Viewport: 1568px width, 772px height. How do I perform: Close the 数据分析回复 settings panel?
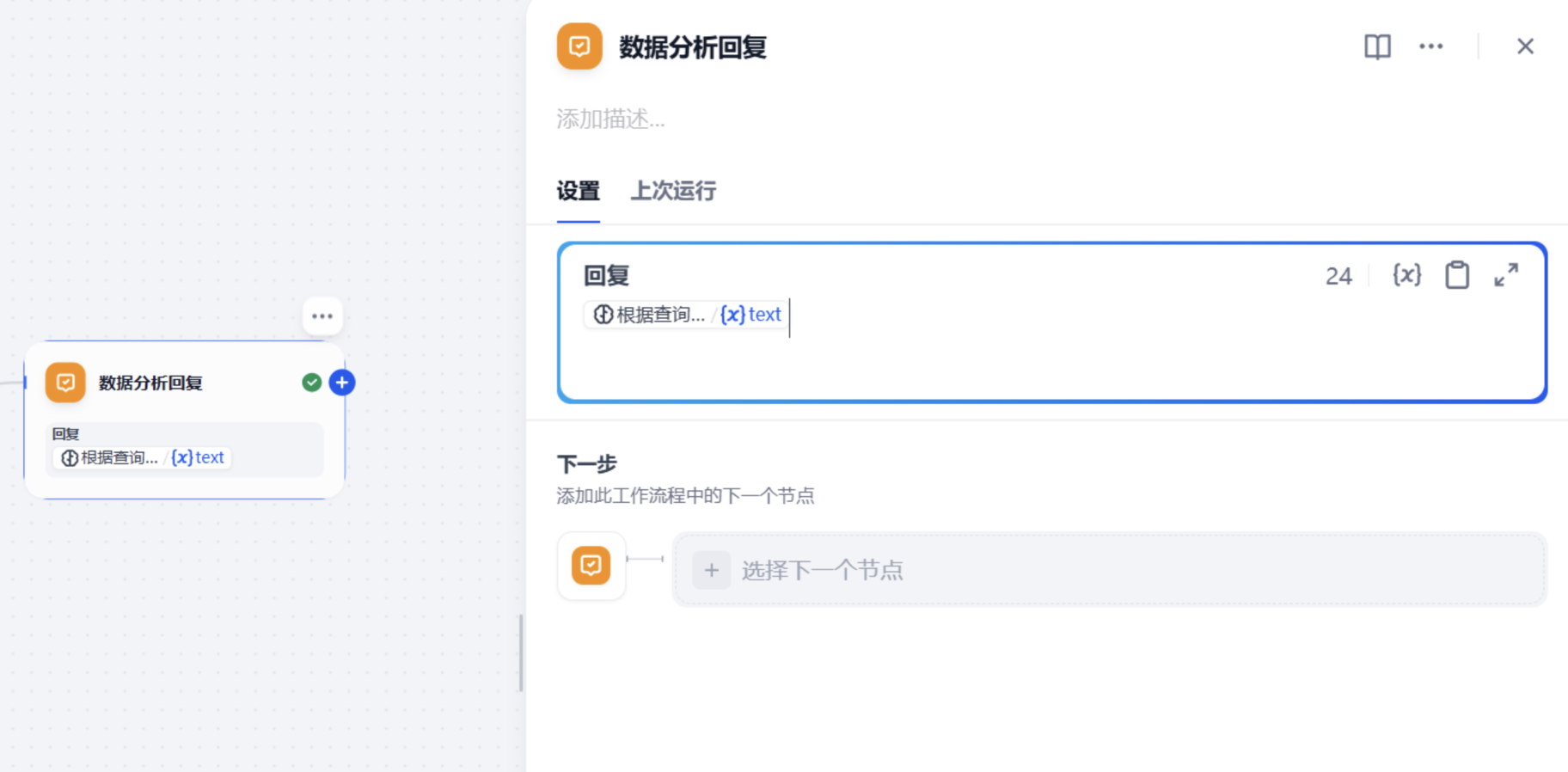pos(1525,46)
